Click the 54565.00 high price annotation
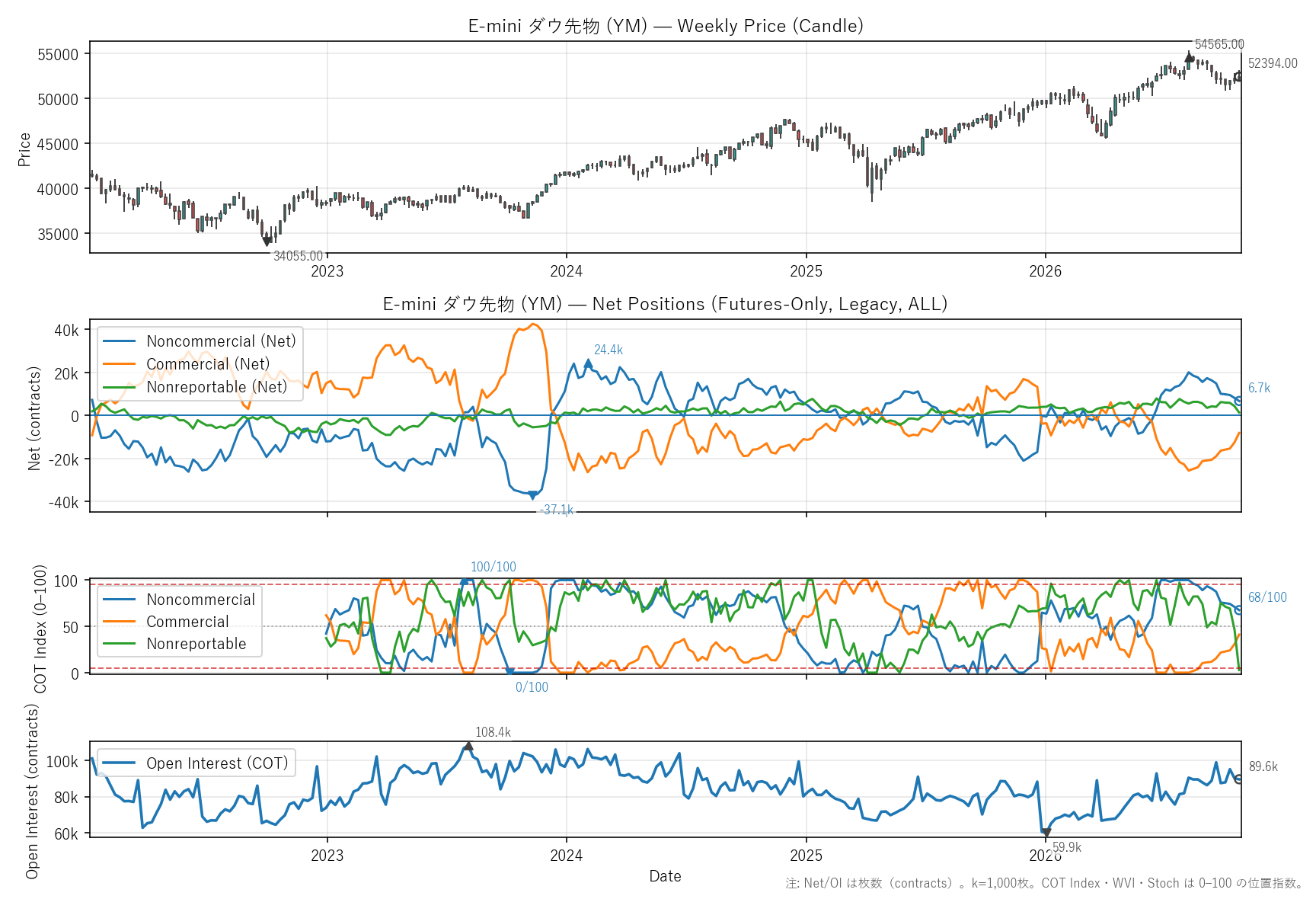The width and height of the screenshot is (1316, 899). (x=1219, y=44)
